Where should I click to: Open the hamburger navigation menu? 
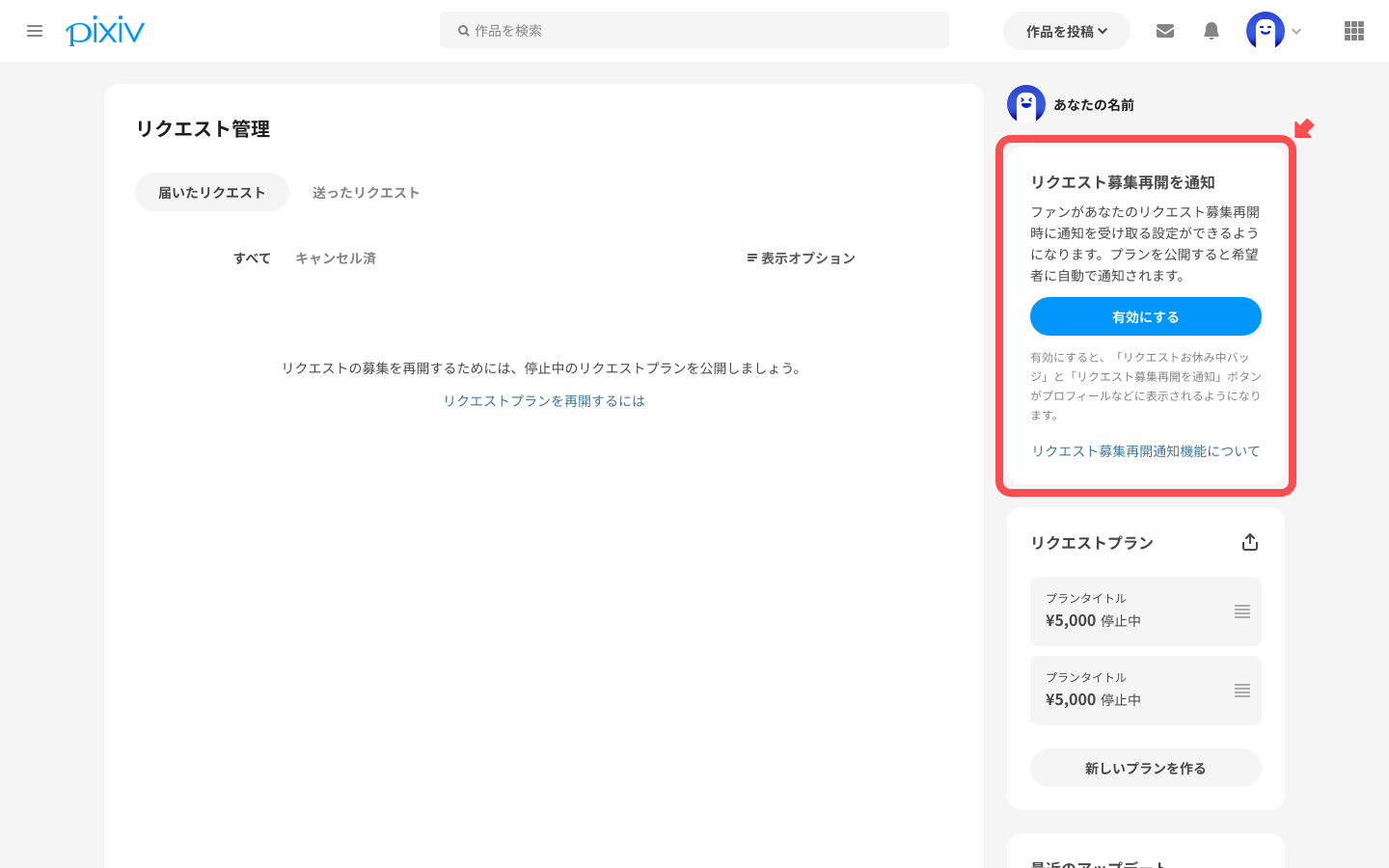(x=35, y=30)
